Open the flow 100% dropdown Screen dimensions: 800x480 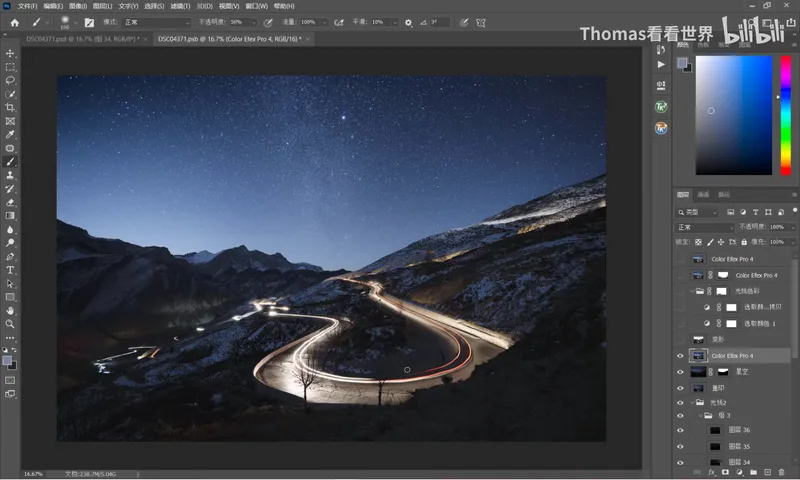[x=324, y=22]
